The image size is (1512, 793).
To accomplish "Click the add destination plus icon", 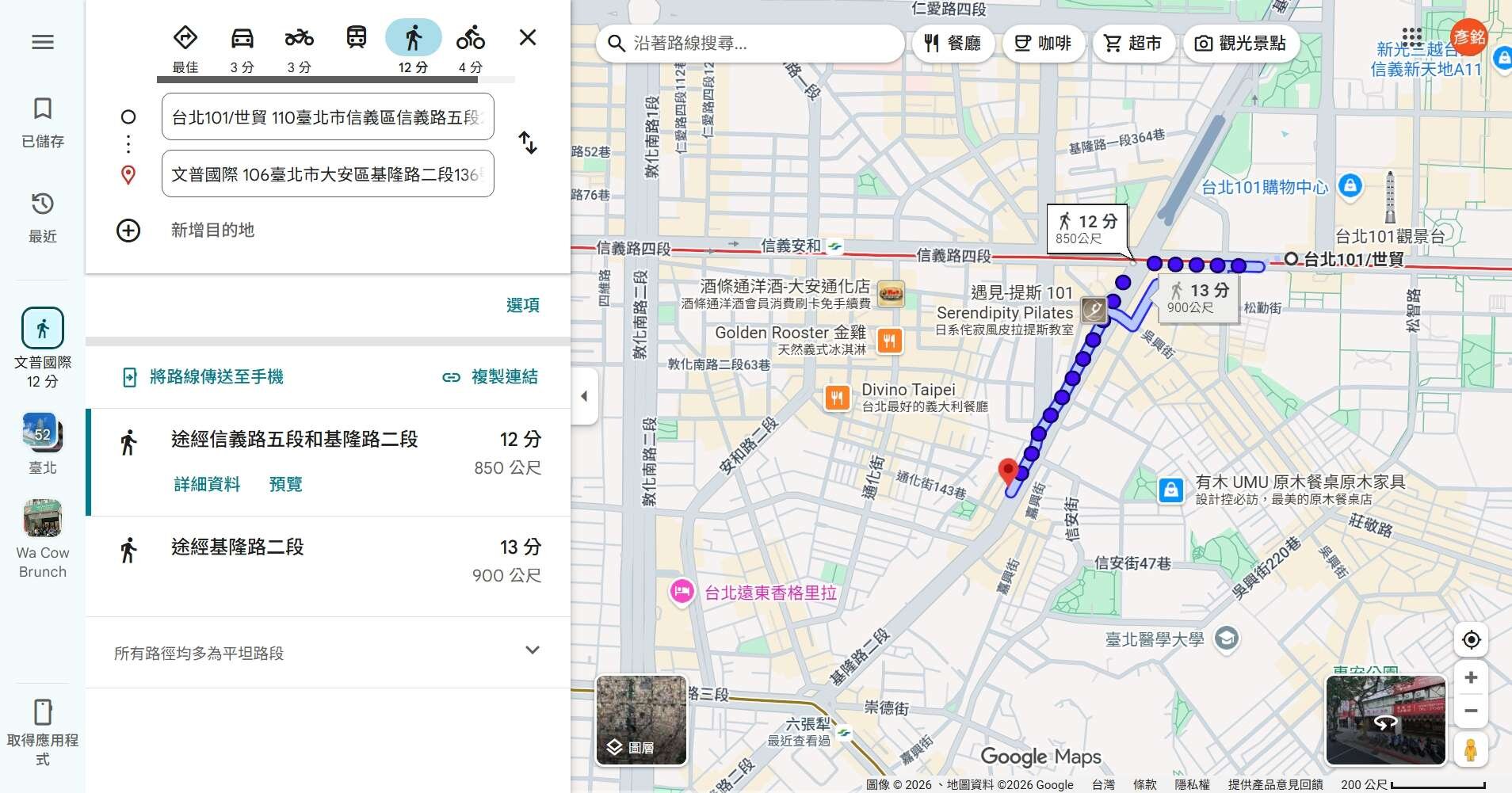I will [128, 231].
